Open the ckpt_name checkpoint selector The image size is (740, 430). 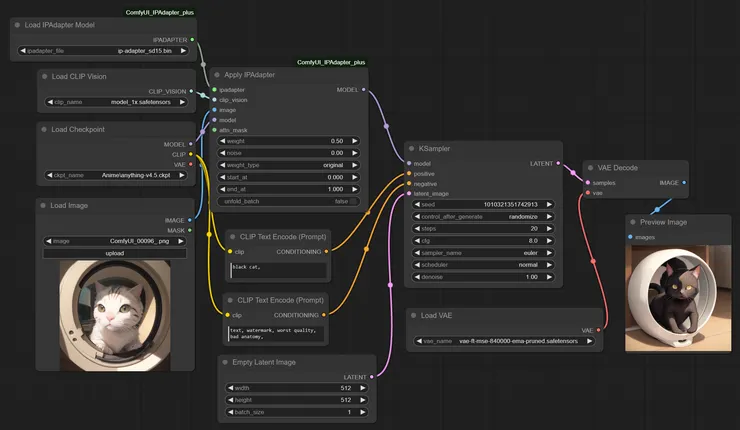pos(121,175)
